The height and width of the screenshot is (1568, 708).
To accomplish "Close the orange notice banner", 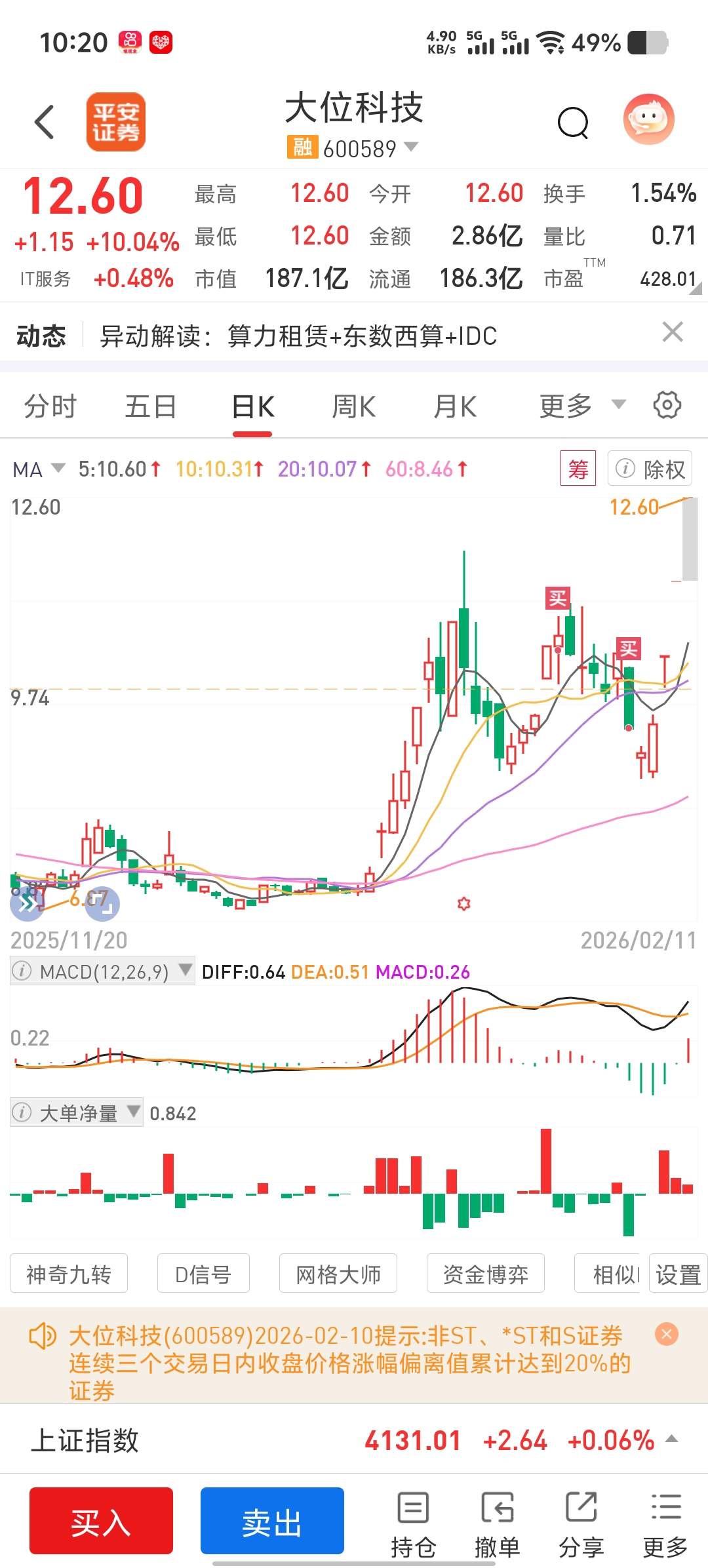I will pos(667,1334).
